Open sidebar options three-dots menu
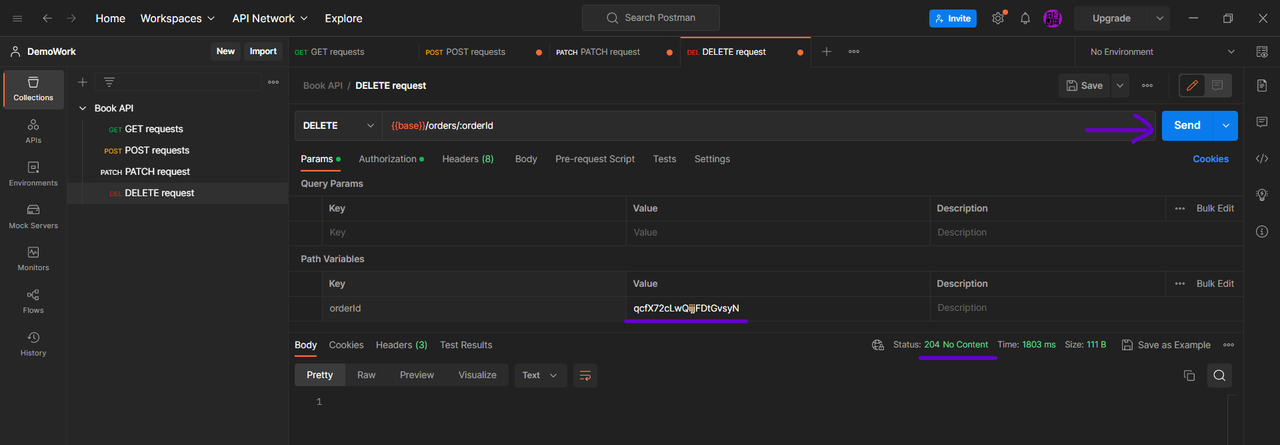Image resolution: width=1280 pixels, height=445 pixels. click(x=273, y=82)
